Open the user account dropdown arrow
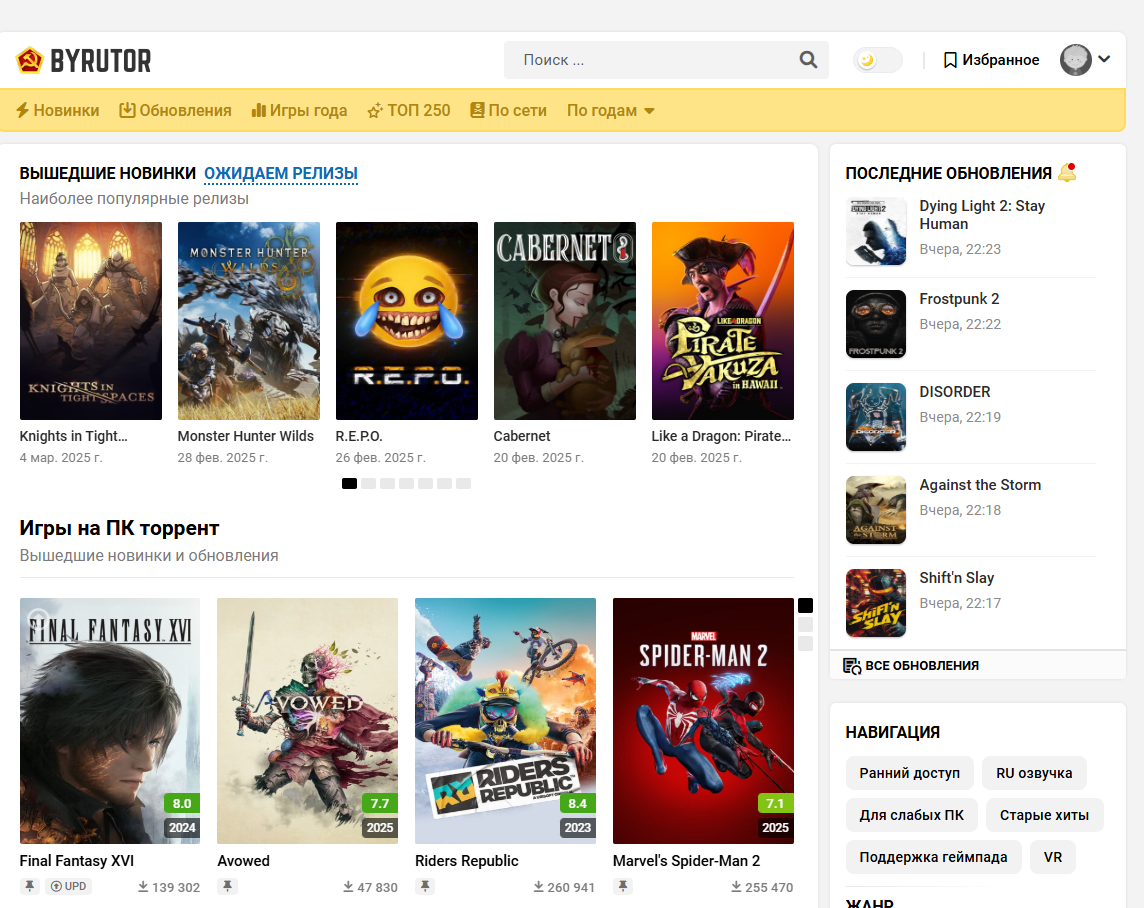Image resolution: width=1144 pixels, height=908 pixels. (x=1104, y=59)
